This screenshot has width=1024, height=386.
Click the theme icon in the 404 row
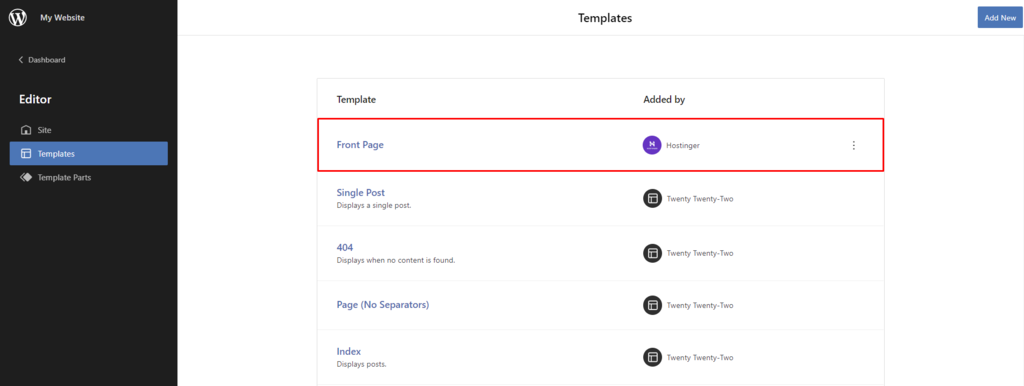652,253
